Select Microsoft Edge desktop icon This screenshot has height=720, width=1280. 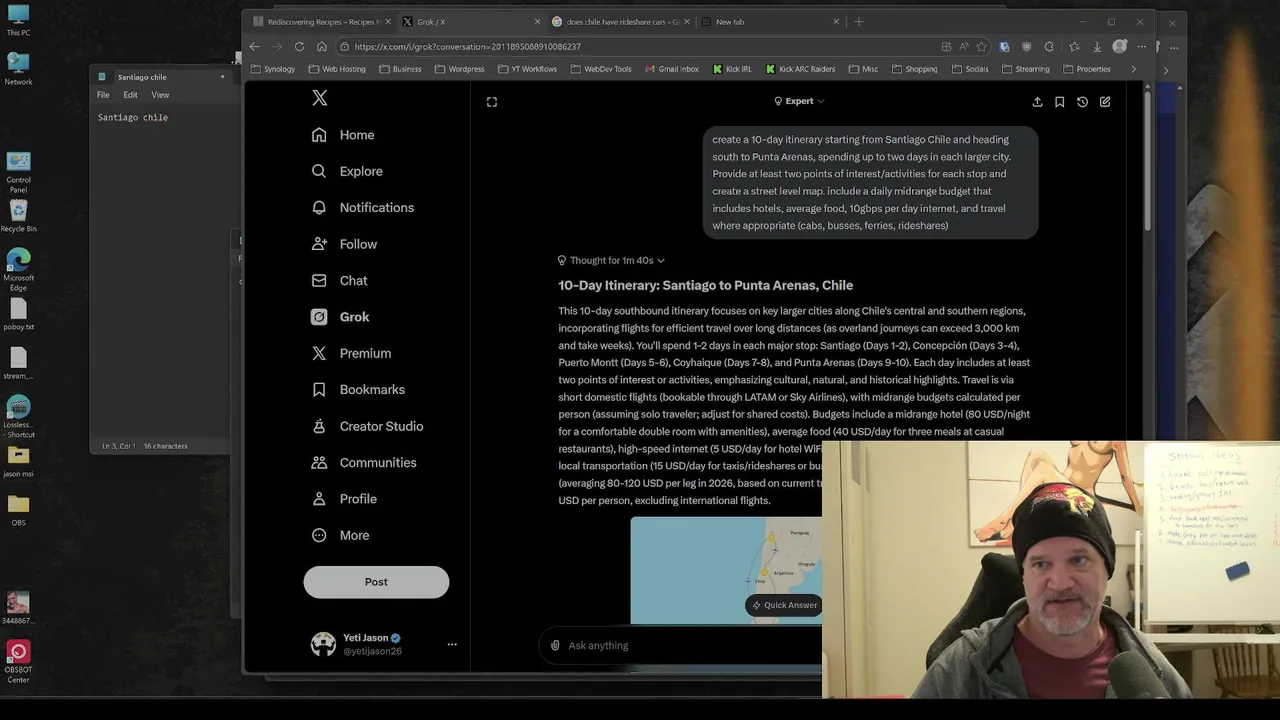click(18, 271)
